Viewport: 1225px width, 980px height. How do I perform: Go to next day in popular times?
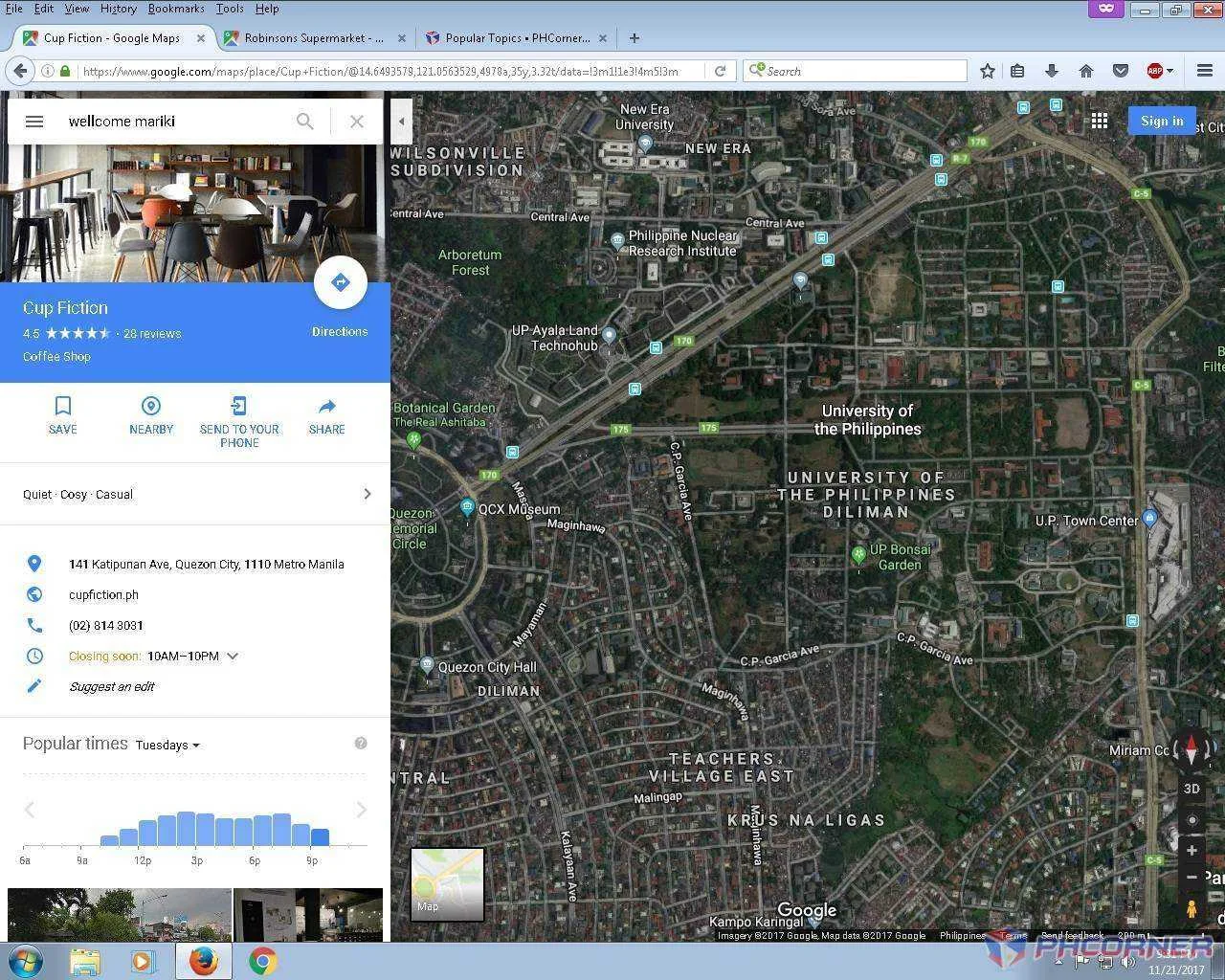click(361, 810)
